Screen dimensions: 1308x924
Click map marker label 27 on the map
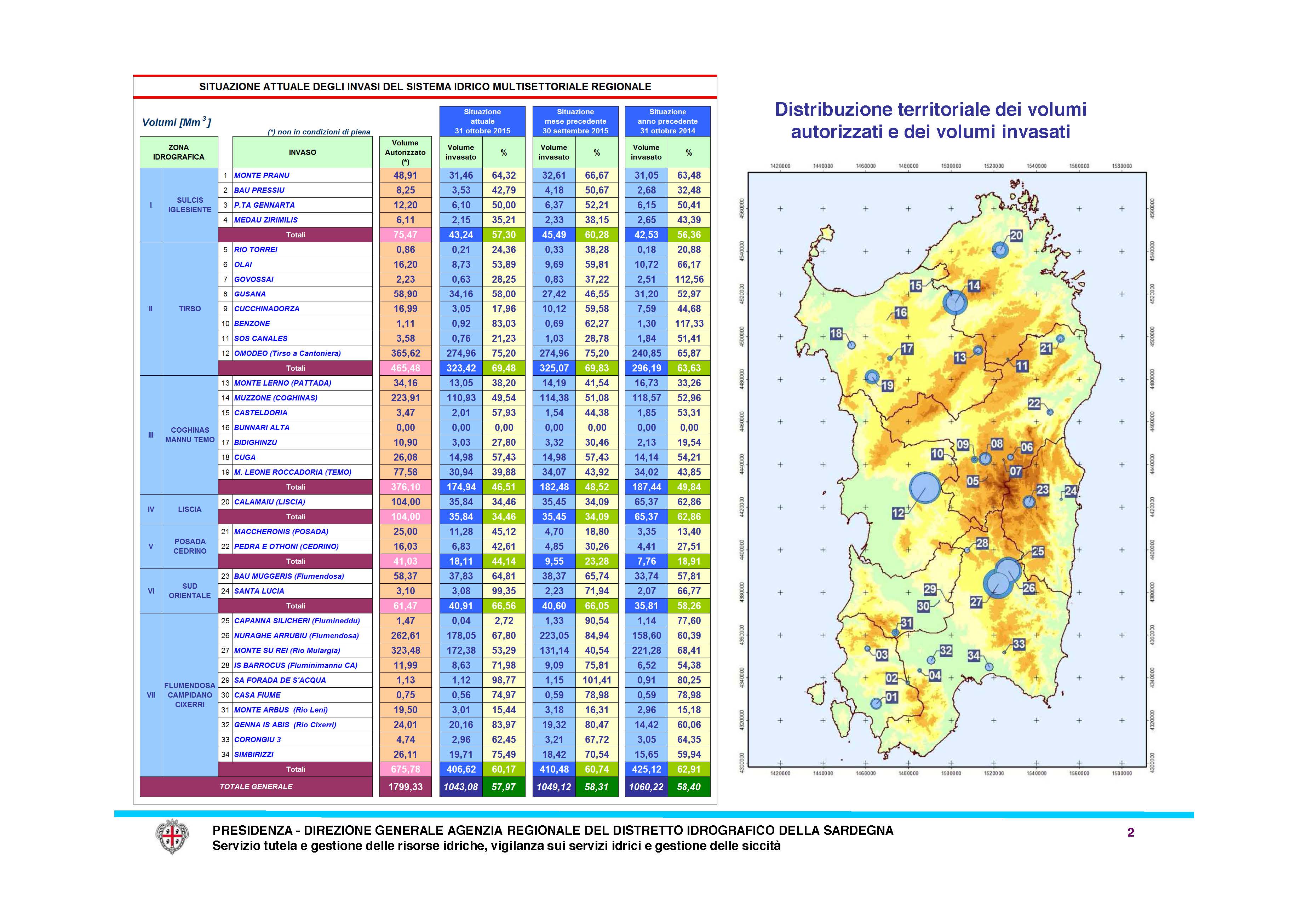976,602
